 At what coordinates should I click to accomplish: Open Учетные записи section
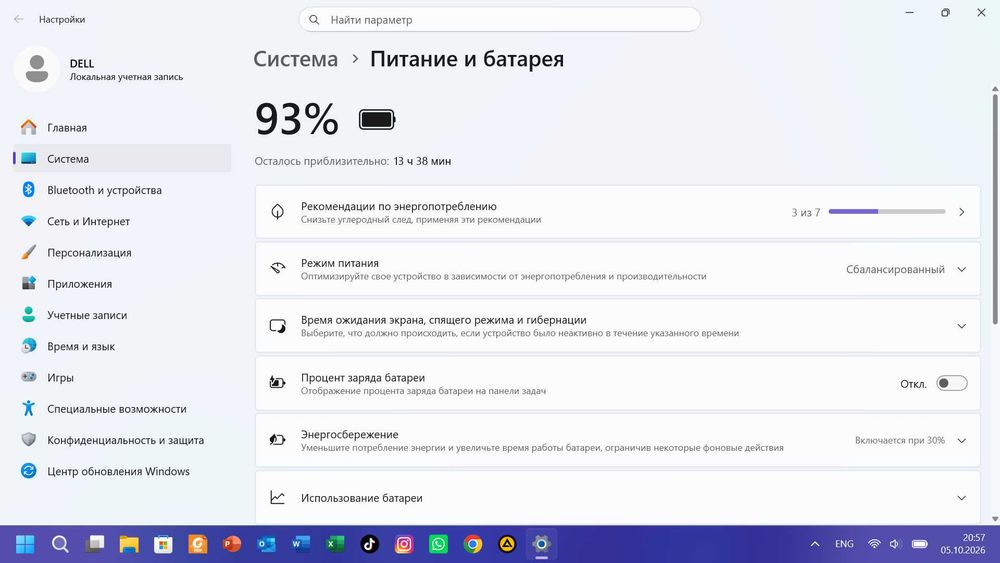click(x=122, y=315)
